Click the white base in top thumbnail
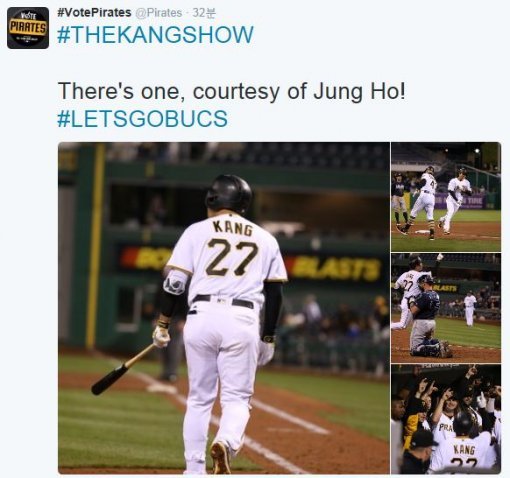The image size is (510, 478). [422, 231]
